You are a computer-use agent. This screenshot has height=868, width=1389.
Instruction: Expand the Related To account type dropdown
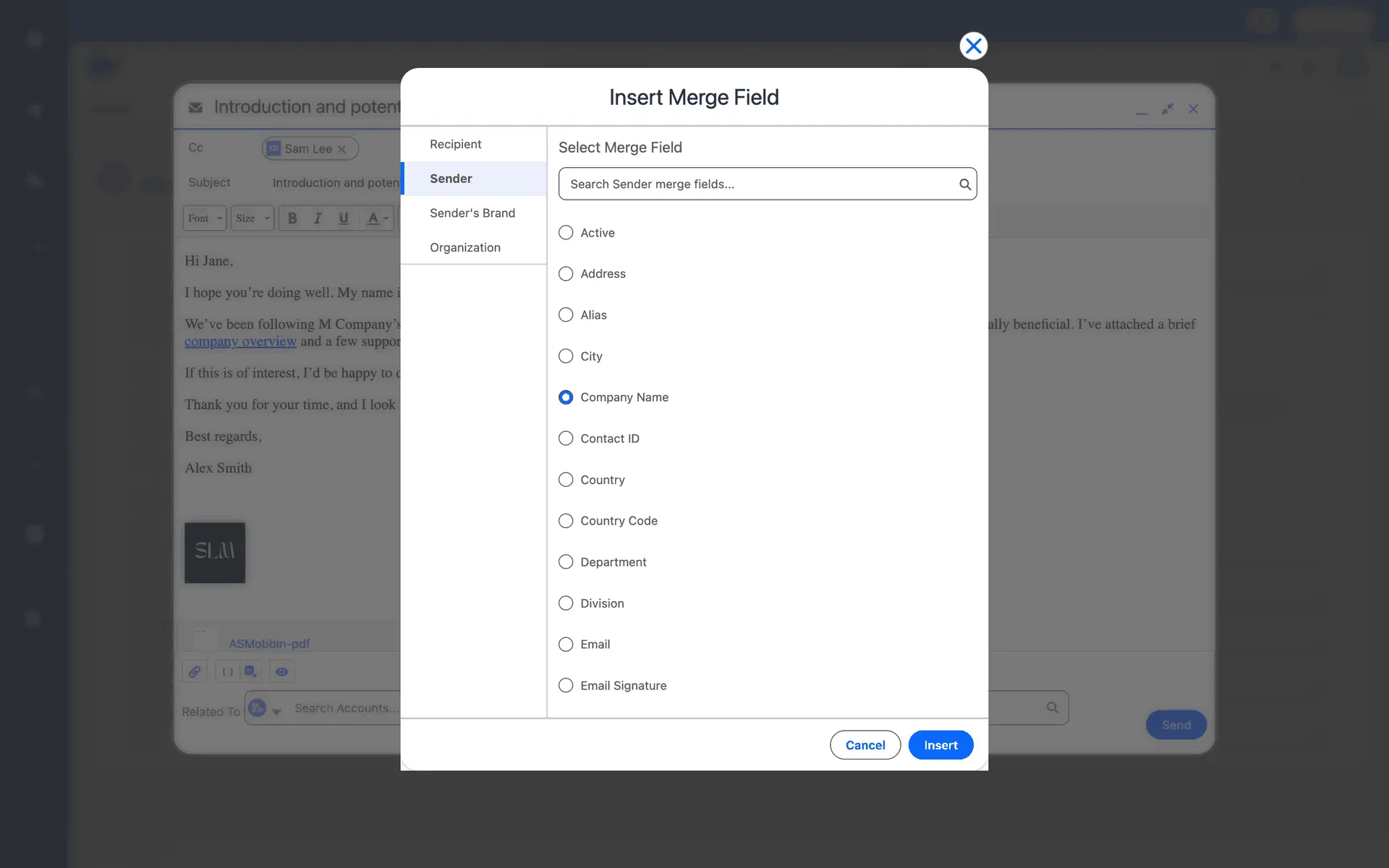point(276,712)
